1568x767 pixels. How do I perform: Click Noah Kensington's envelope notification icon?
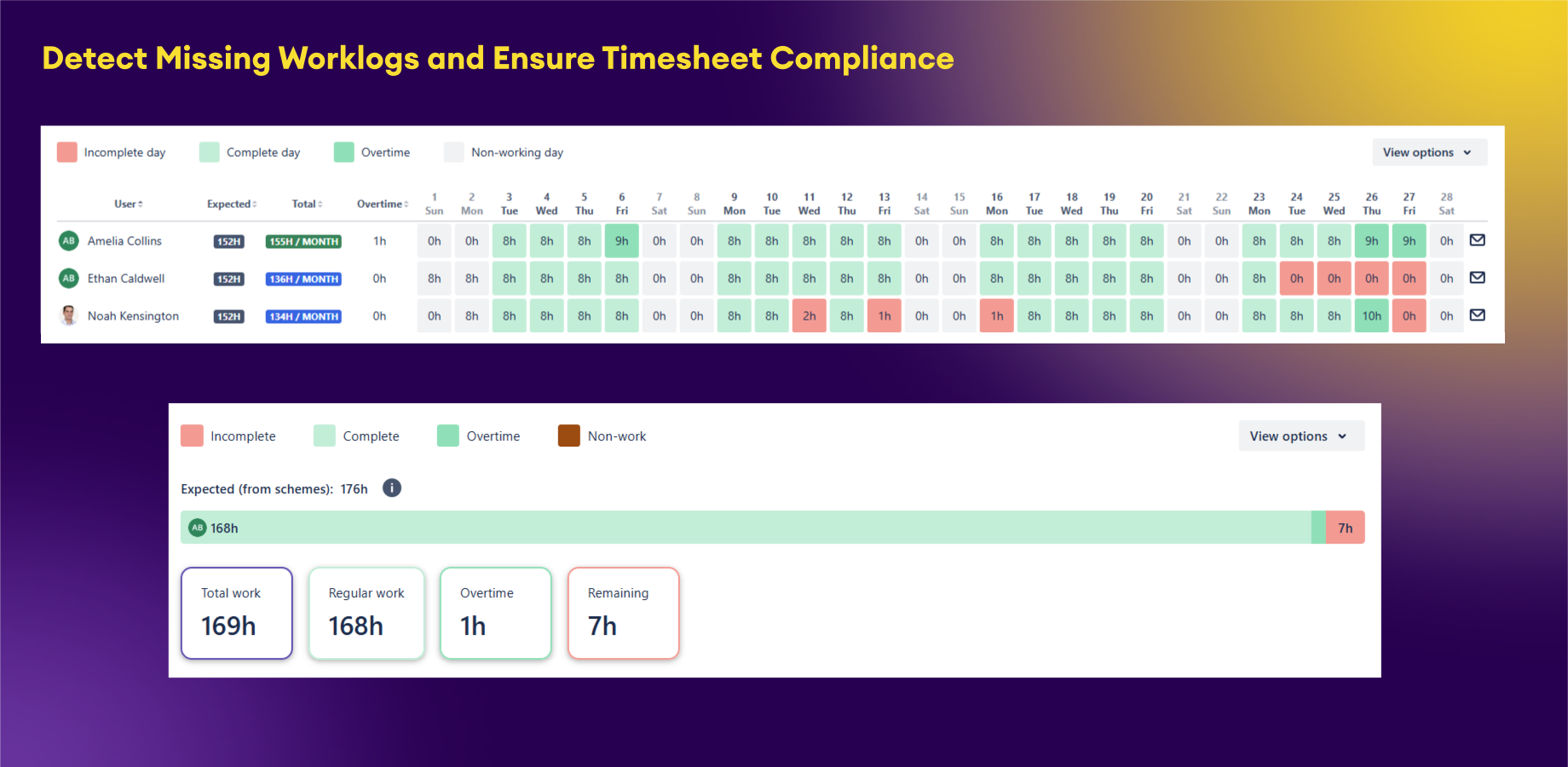(x=1478, y=315)
